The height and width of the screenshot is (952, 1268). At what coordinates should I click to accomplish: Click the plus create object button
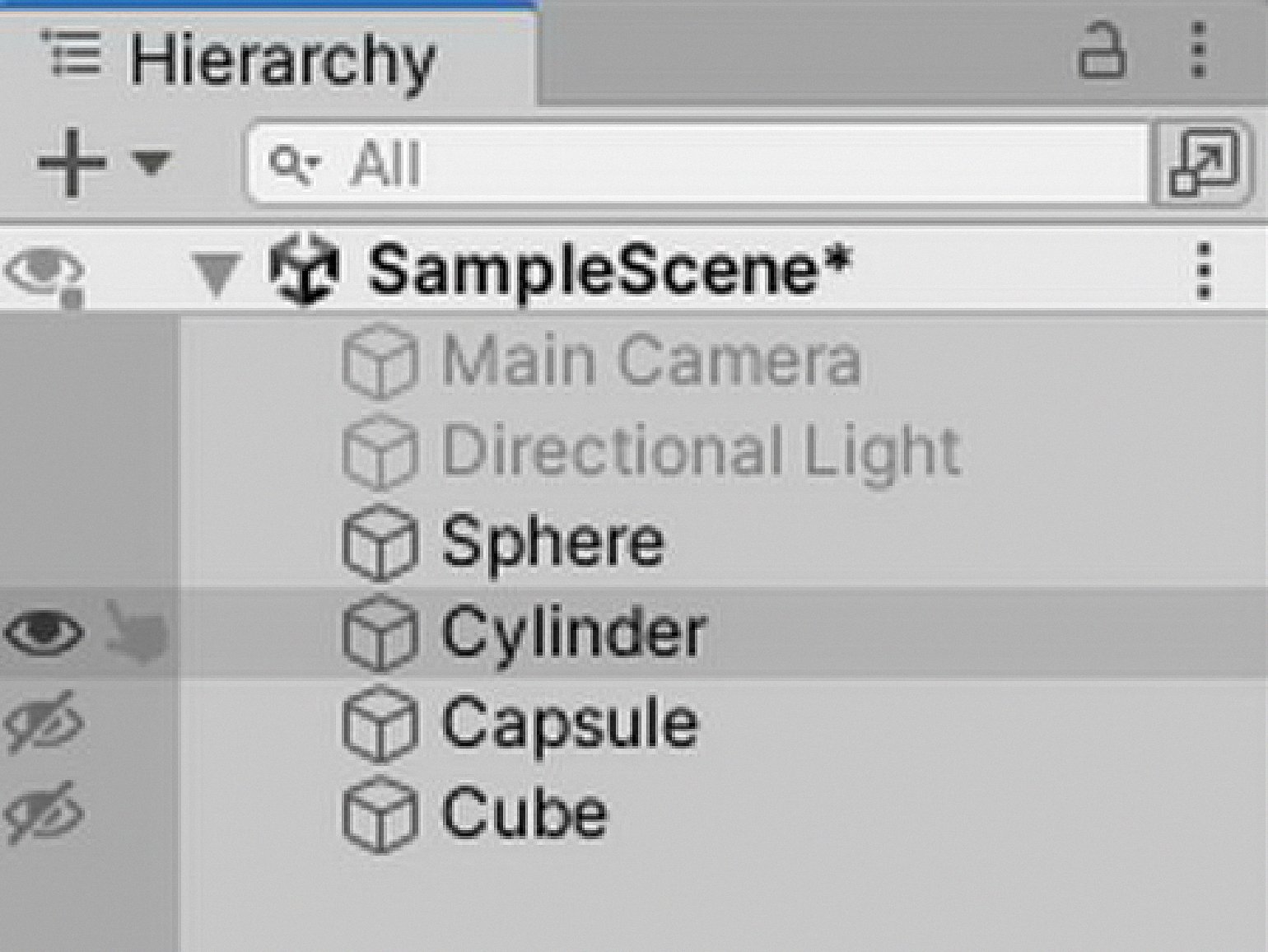tap(72, 162)
